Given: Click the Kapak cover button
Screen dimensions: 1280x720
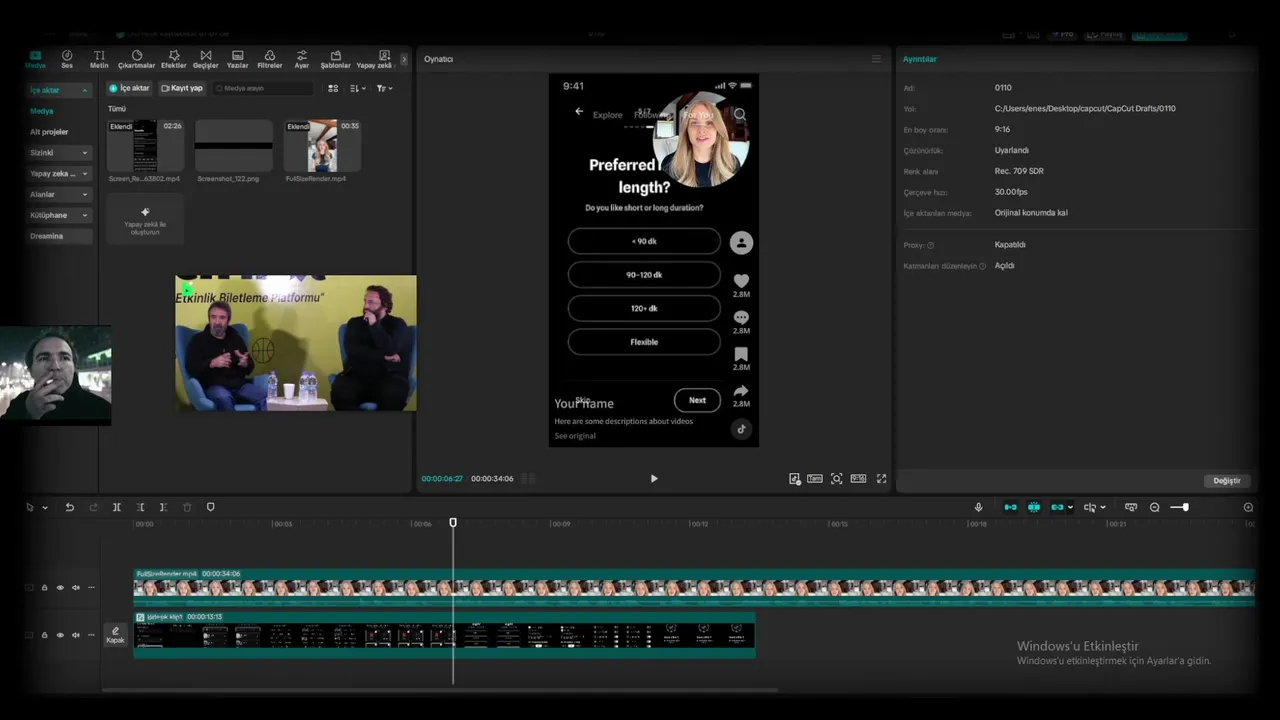Looking at the screenshot, I should click(115, 635).
